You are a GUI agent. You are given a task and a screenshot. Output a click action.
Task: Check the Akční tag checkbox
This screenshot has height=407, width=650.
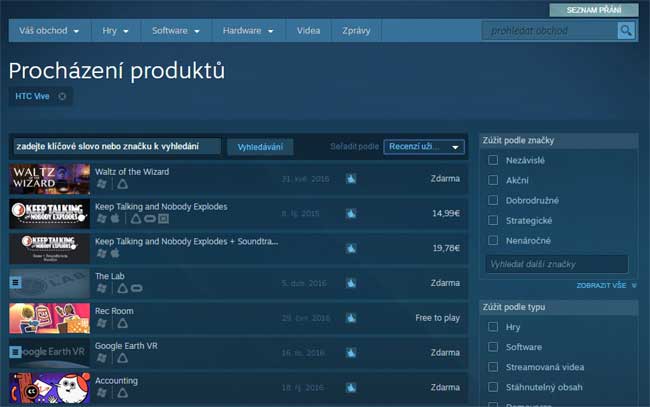493,180
